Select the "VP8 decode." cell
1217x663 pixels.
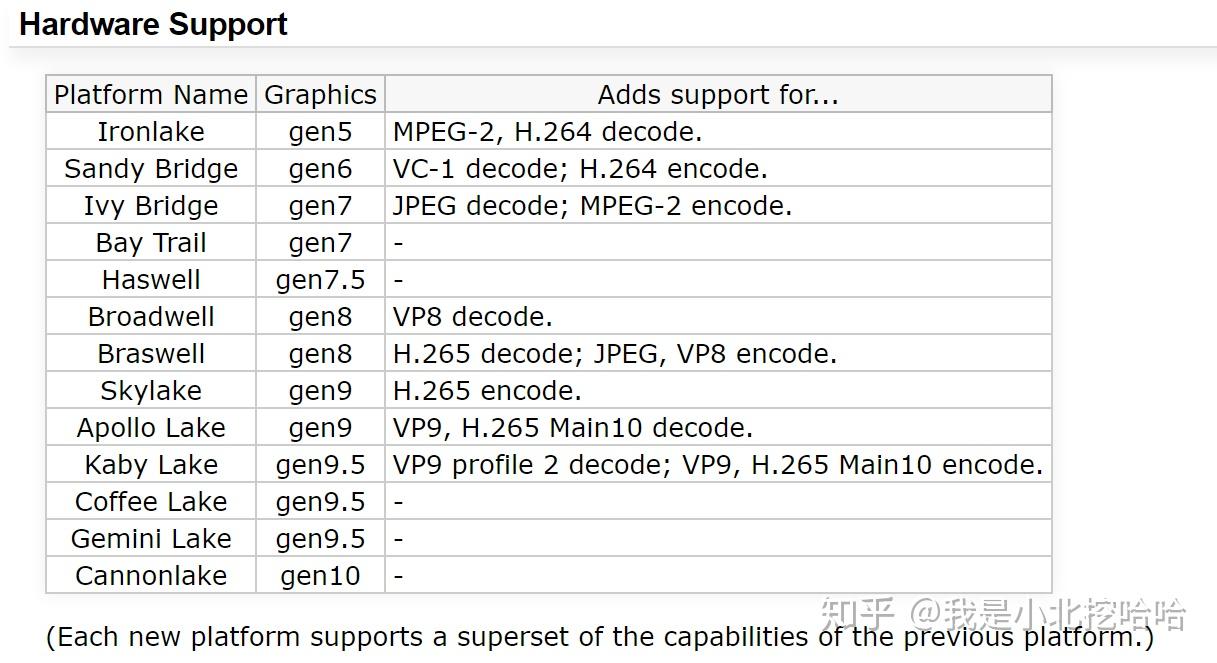pyautogui.click(x=472, y=317)
